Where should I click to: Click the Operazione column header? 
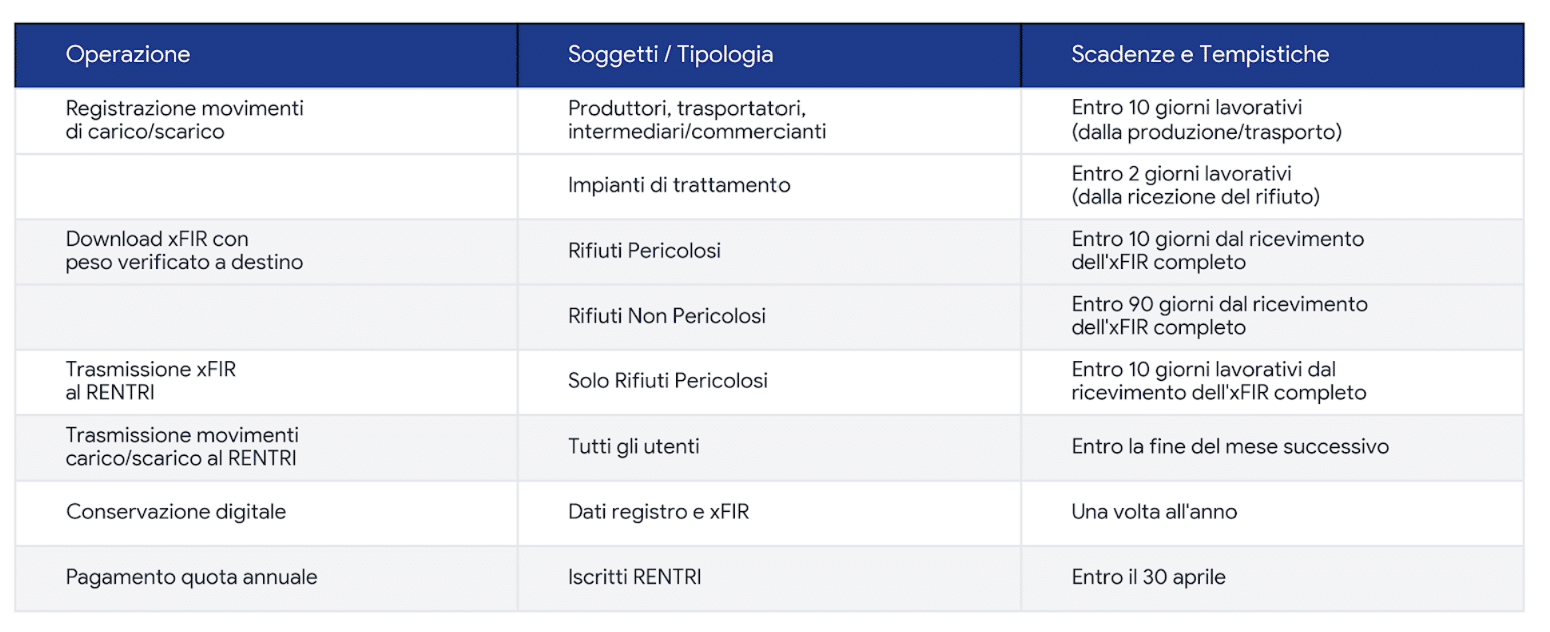(x=266, y=55)
